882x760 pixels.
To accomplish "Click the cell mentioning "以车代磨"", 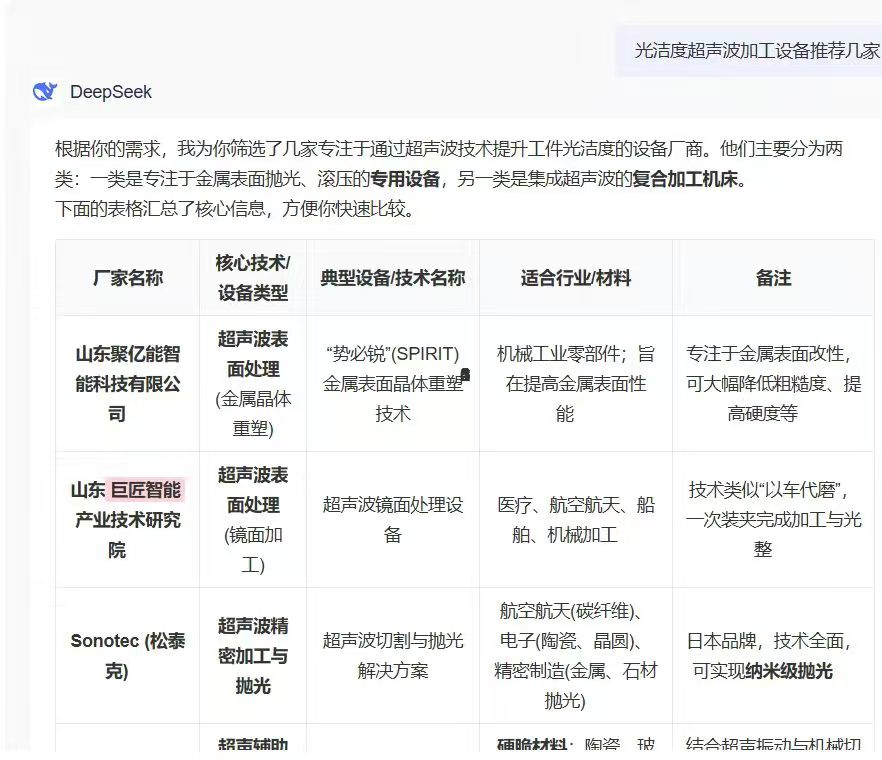I will point(773,520).
